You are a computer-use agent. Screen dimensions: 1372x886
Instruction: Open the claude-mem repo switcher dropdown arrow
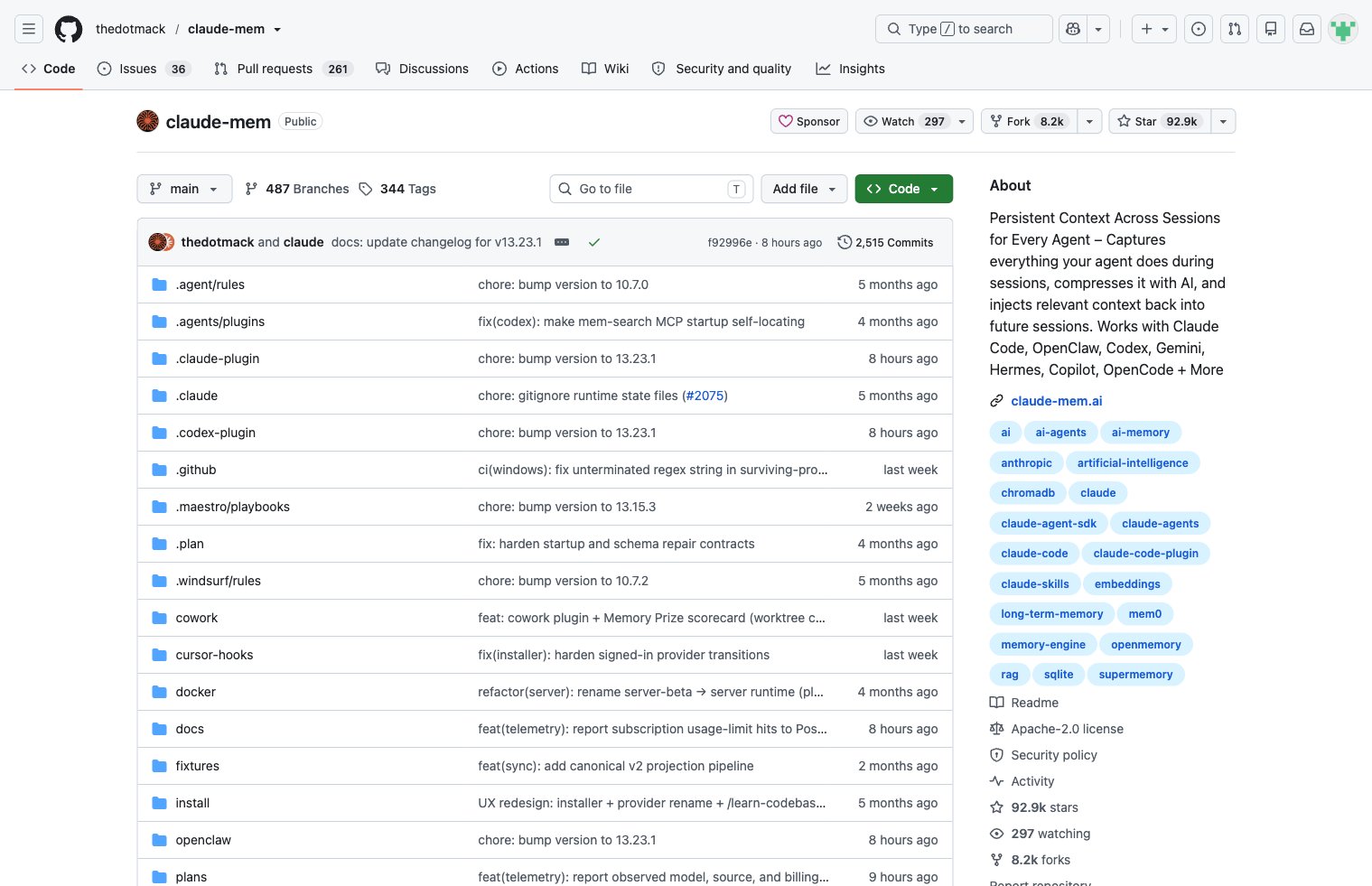tap(277, 30)
